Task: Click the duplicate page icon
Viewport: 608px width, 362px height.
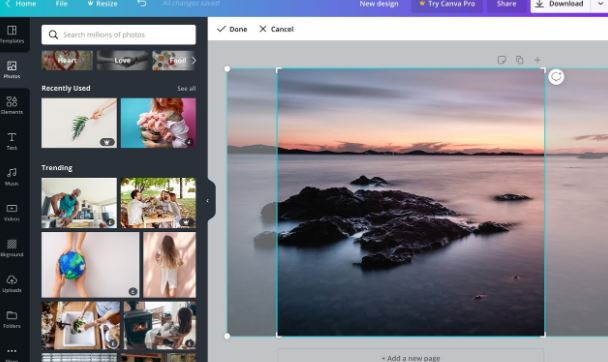Action: point(520,60)
